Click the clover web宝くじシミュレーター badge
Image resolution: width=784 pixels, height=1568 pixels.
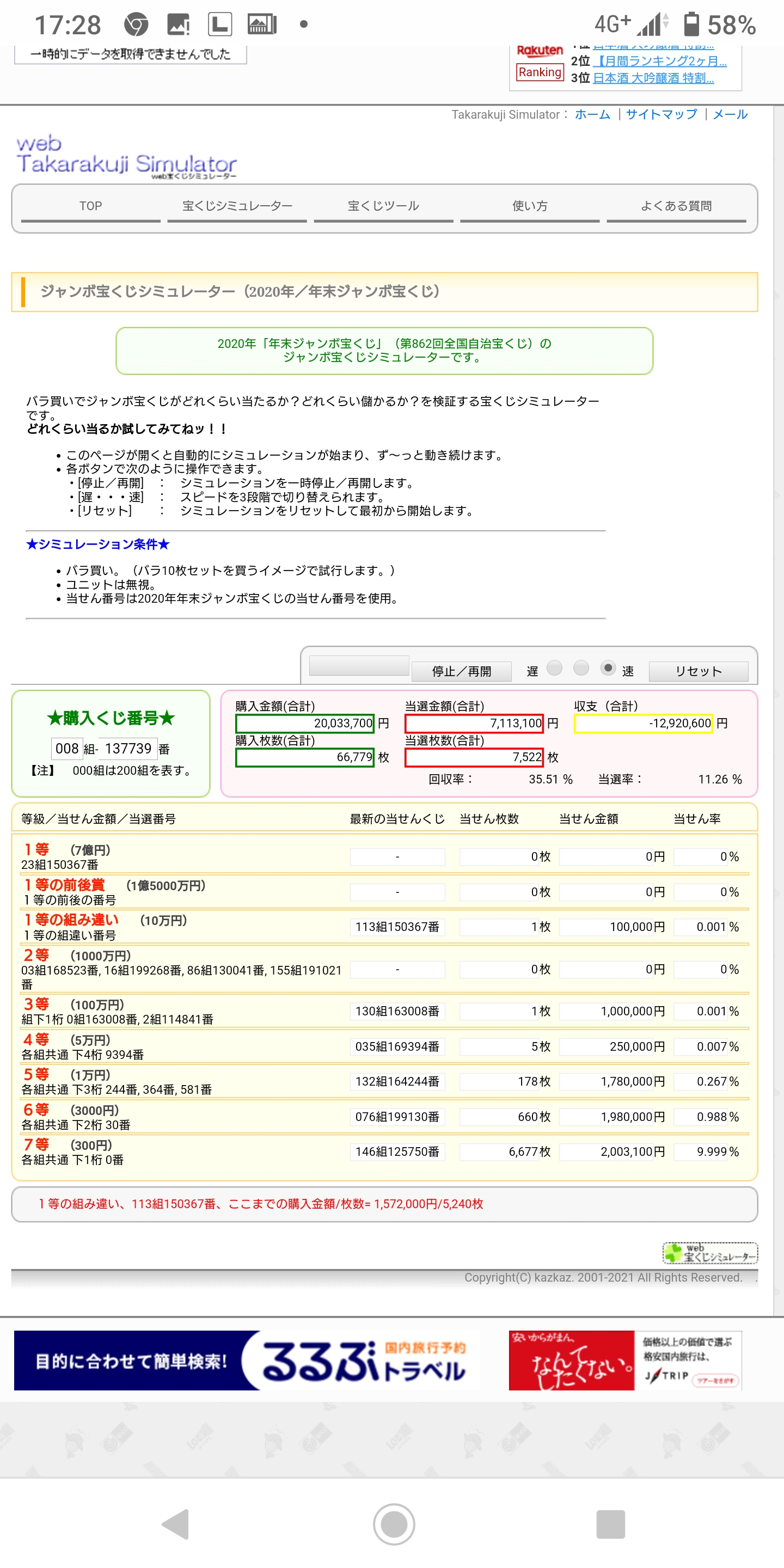point(710,1253)
